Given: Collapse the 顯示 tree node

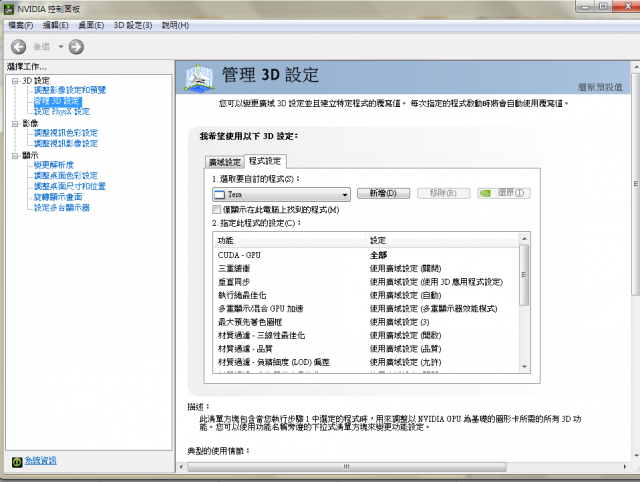Looking at the screenshot, I should 15,155.
